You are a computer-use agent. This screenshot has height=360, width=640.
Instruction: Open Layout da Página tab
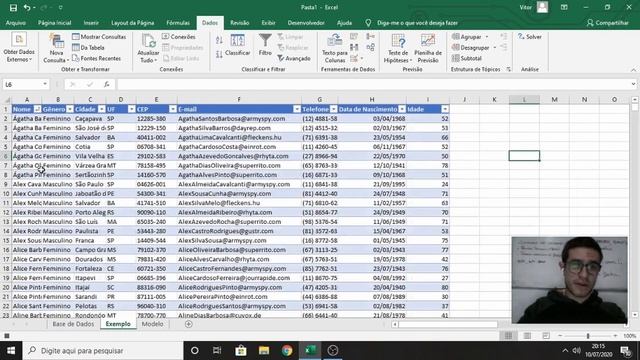click(133, 23)
